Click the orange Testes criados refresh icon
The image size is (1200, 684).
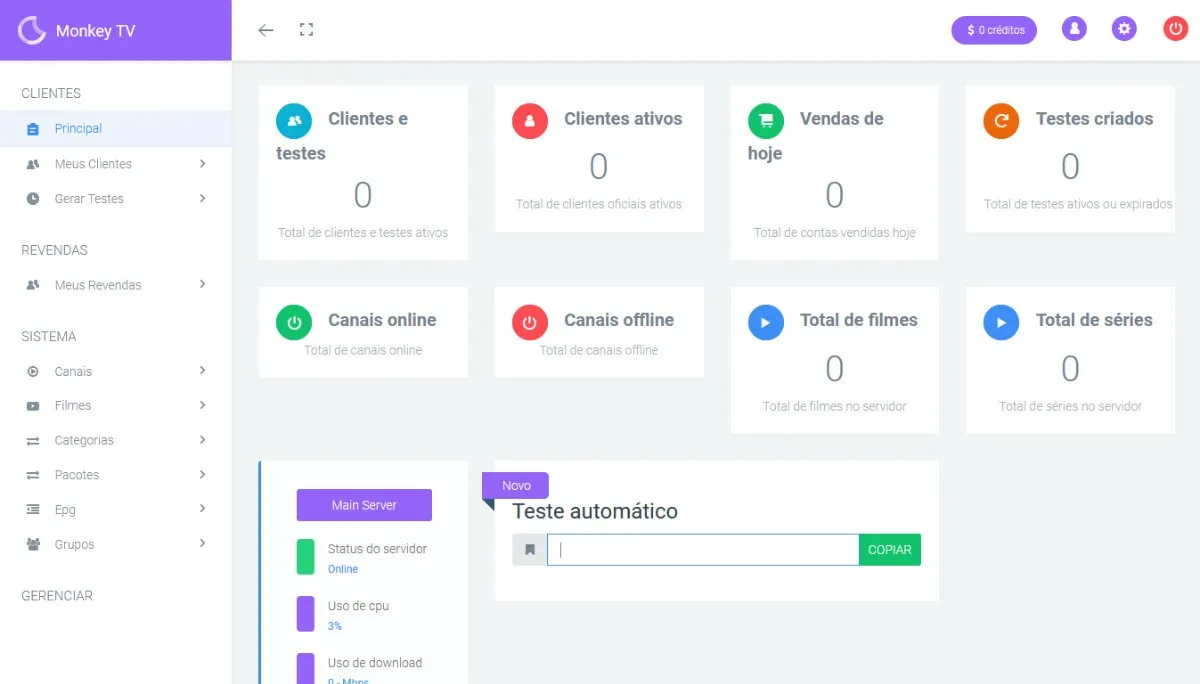pyautogui.click(x=1001, y=121)
